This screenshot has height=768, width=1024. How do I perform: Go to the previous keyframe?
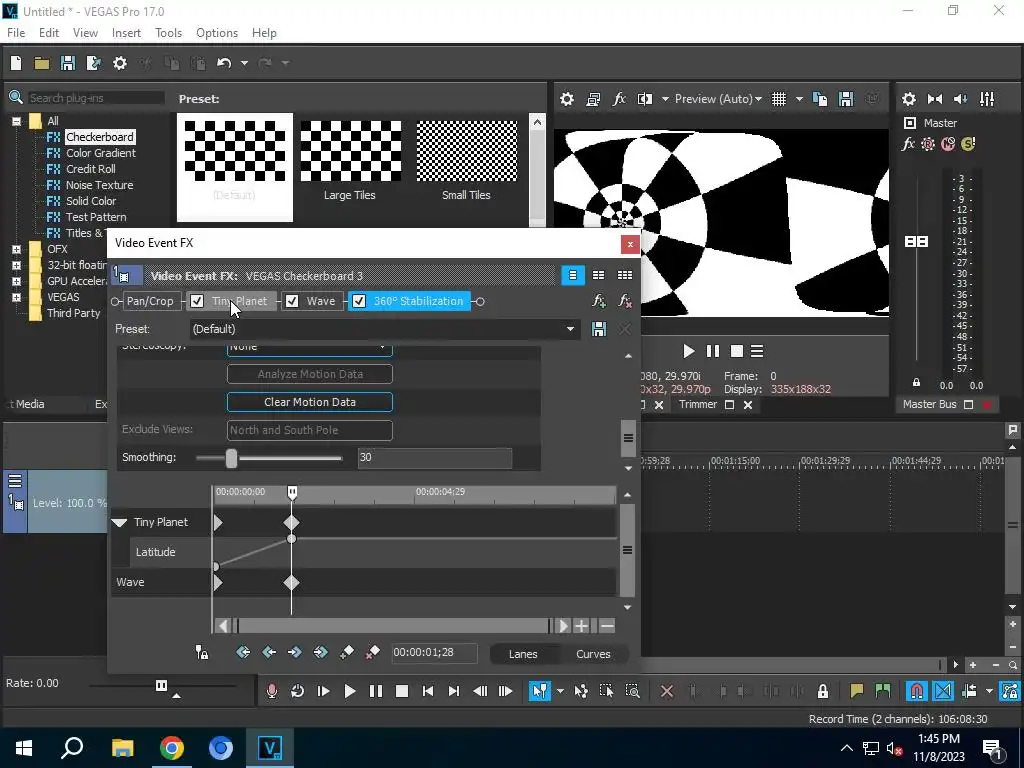269,652
